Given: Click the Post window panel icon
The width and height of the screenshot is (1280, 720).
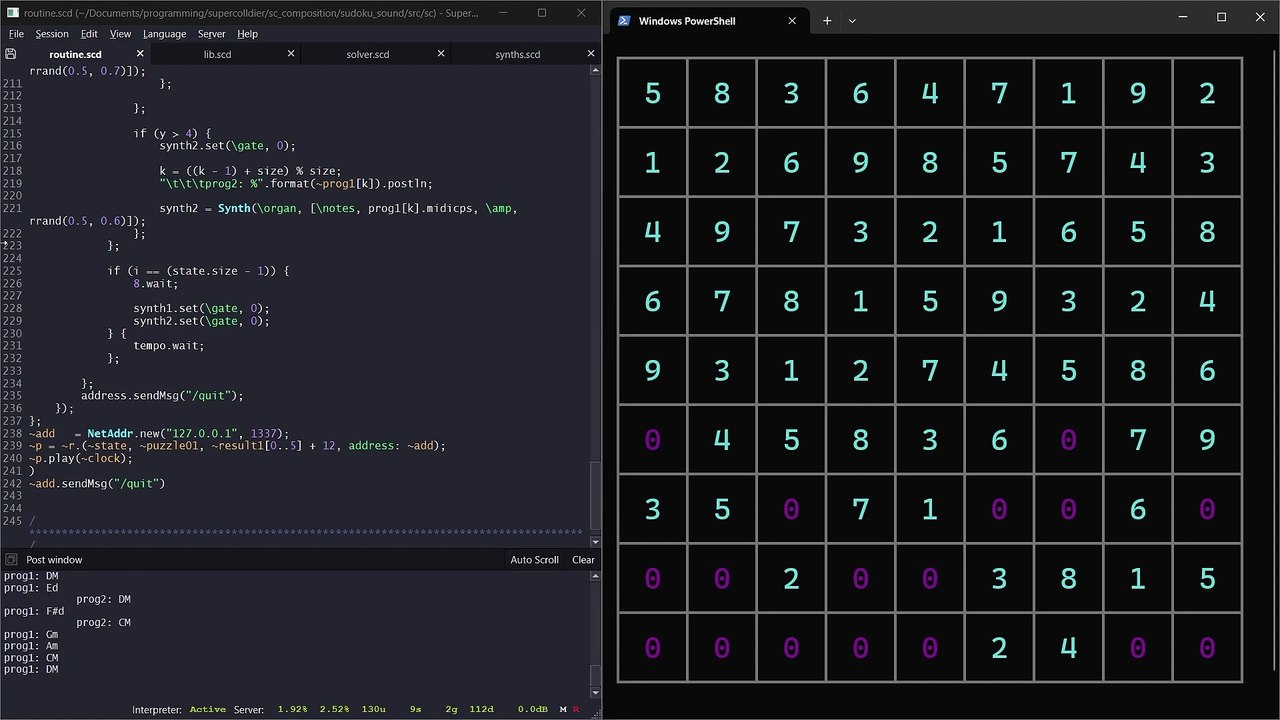Looking at the screenshot, I should [11, 560].
